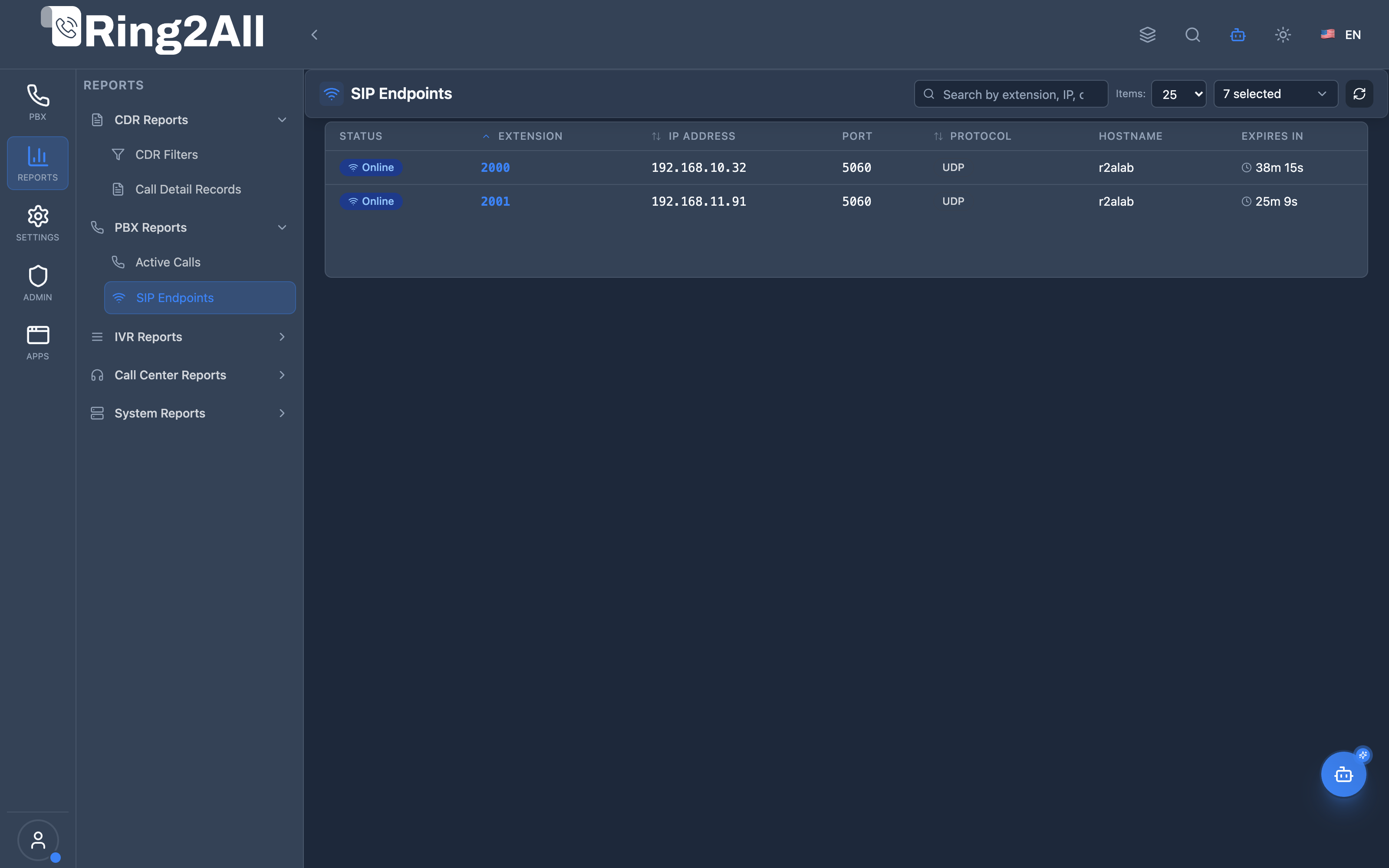Image resolution: width=1389 pixels, height=868 pixels.
Task: Open the layers stack icon in header
Action: (1147, 35)
